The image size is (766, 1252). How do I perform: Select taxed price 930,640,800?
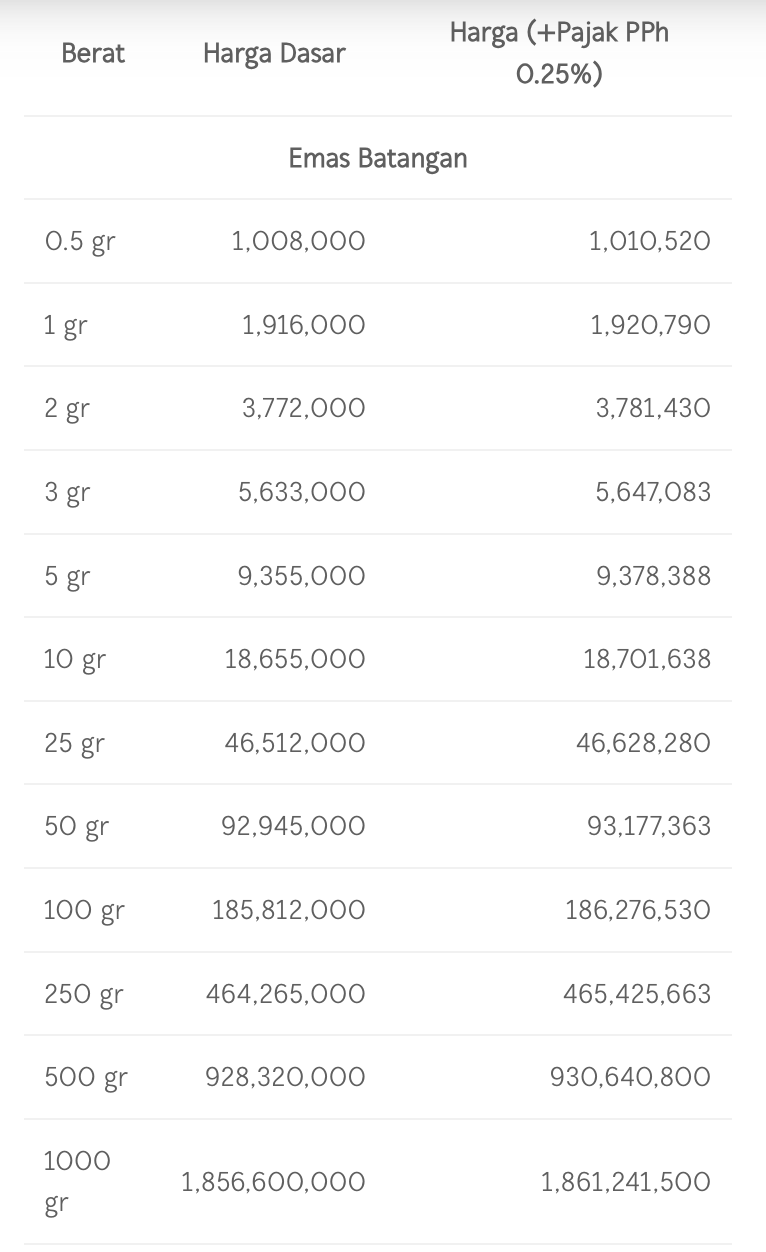click(x=630, y=1077)
